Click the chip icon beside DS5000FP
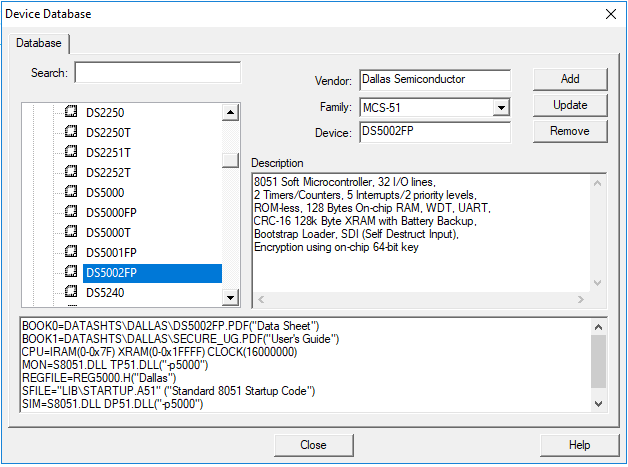Viewport: 628px width, 467px height. [x=71, y=211]
